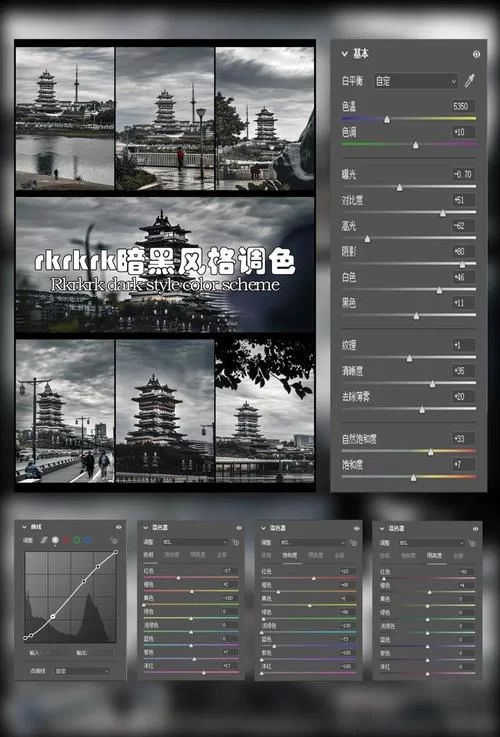Select 明亮度 tab in luminance mixer panel
The height and width of the screenshot is (737, 500).
(434, 556)
